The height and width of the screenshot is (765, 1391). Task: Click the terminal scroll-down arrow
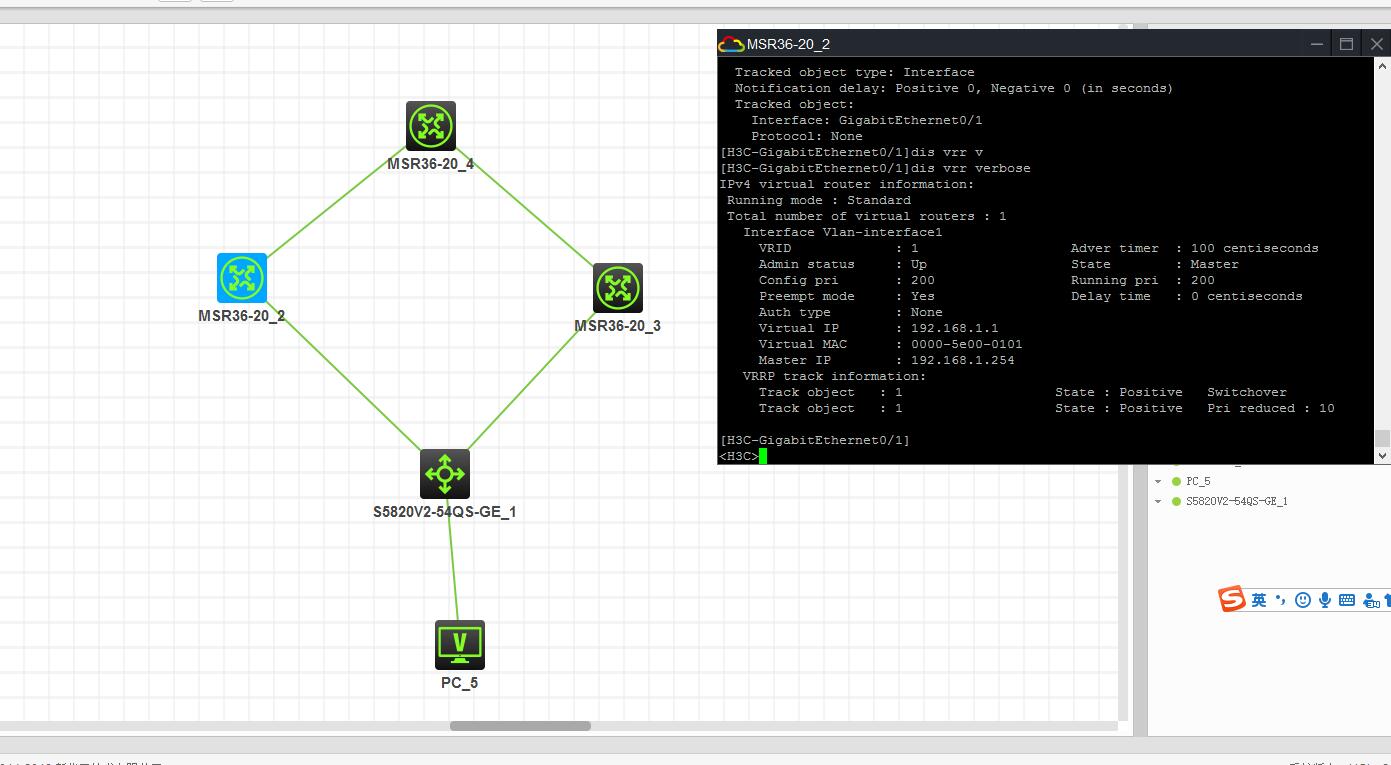(x=1382, y=455)
